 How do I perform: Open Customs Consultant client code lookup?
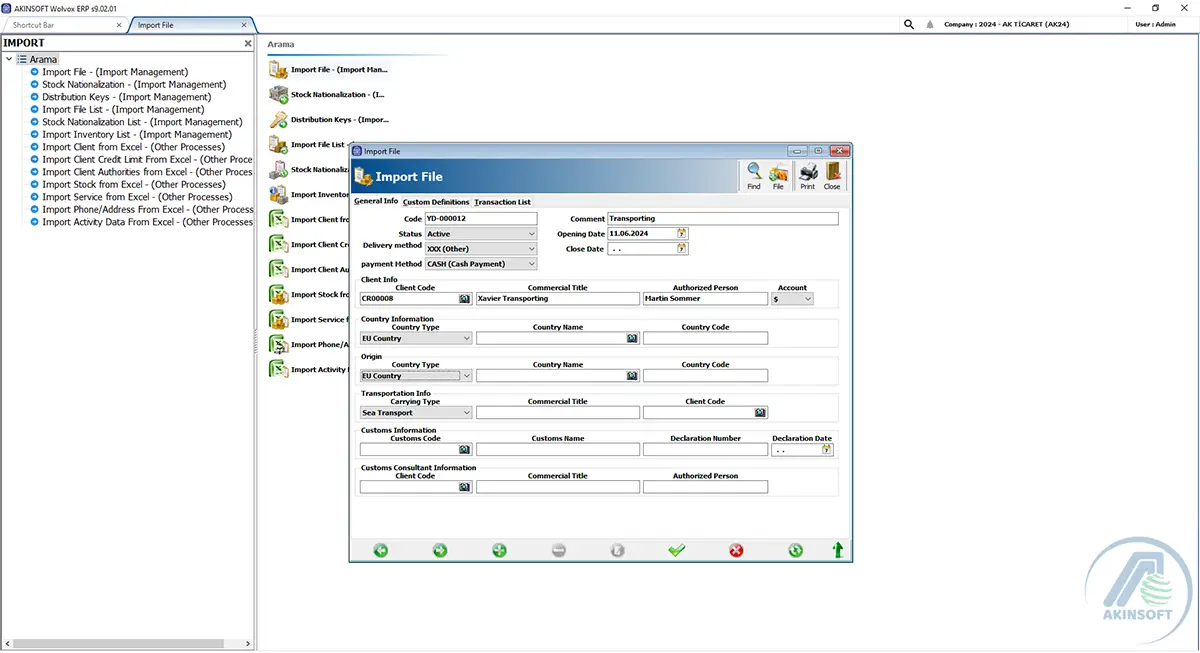[465, 487]
